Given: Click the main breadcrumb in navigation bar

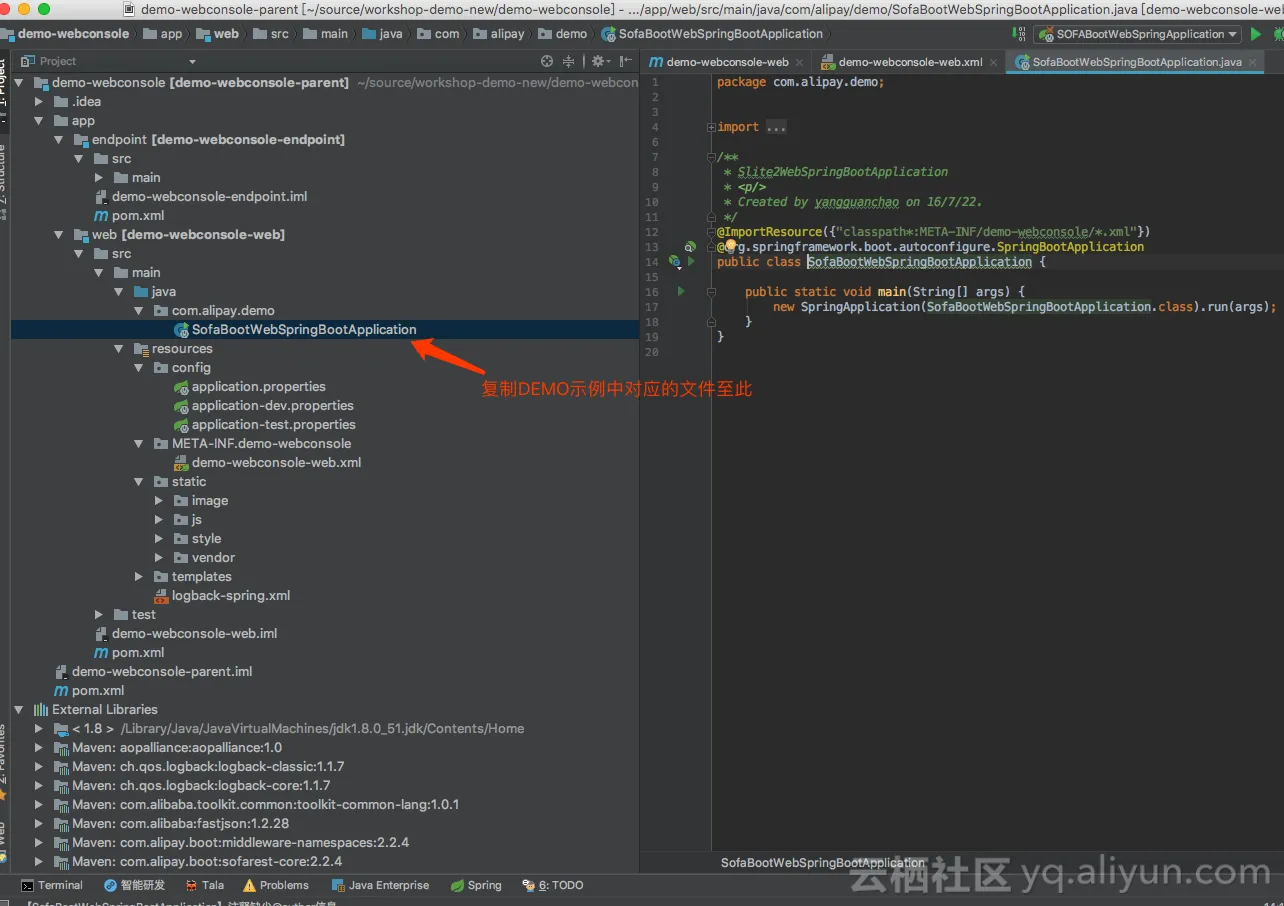Looking at the screenshot, I should coord(326,34).
